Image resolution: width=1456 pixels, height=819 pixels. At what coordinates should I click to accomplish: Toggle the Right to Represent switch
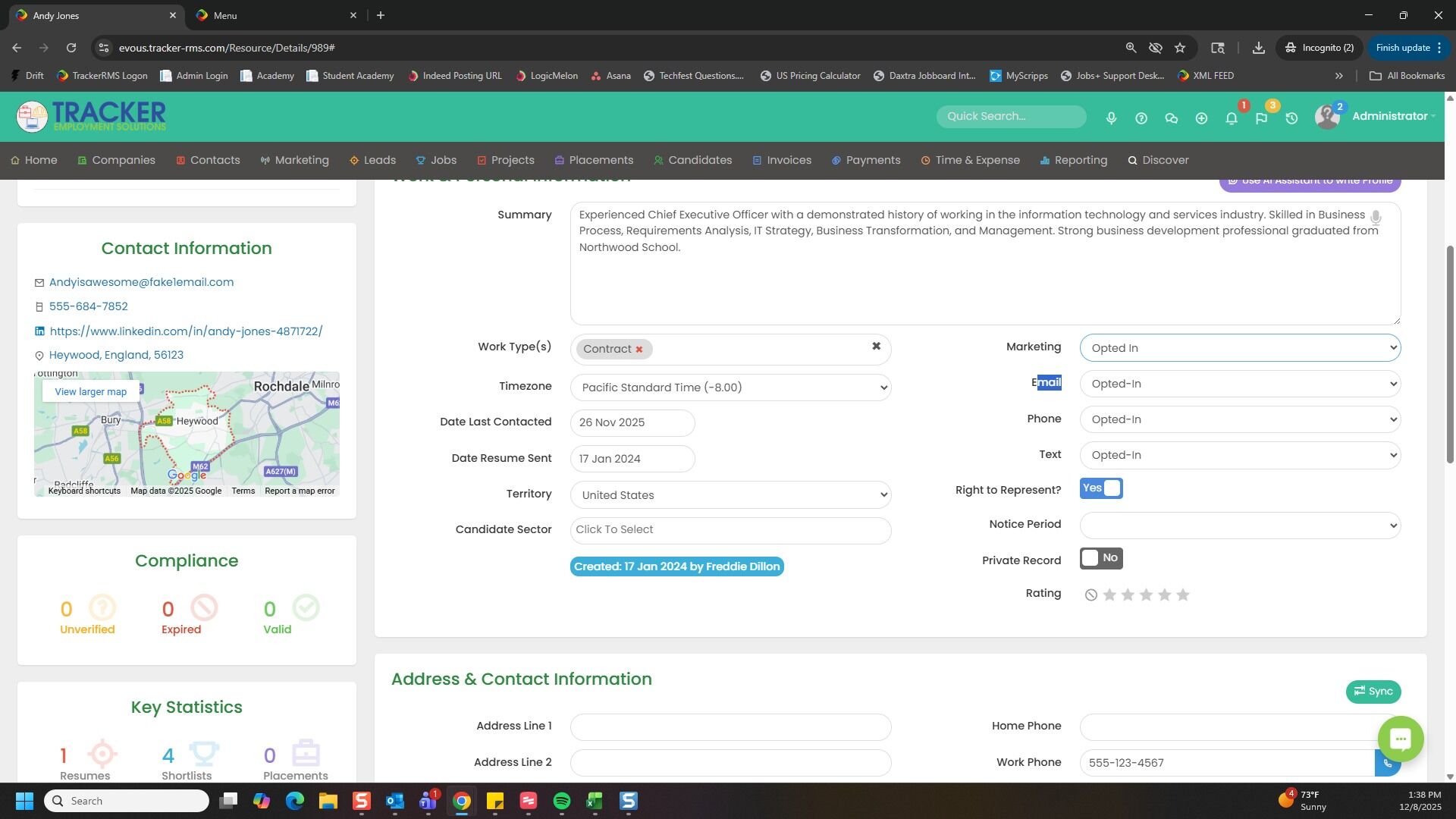pyautogui.click(x=1101, y=488)
